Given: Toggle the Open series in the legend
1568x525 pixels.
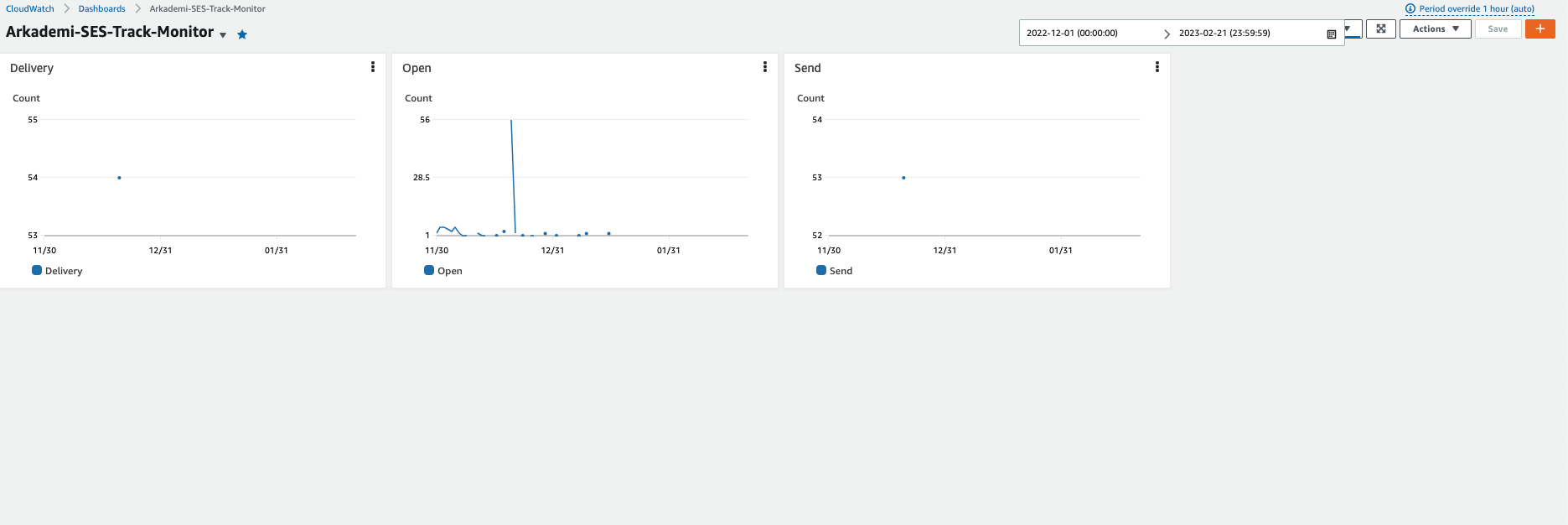Looking at the screenshot, I should [443, 271].
